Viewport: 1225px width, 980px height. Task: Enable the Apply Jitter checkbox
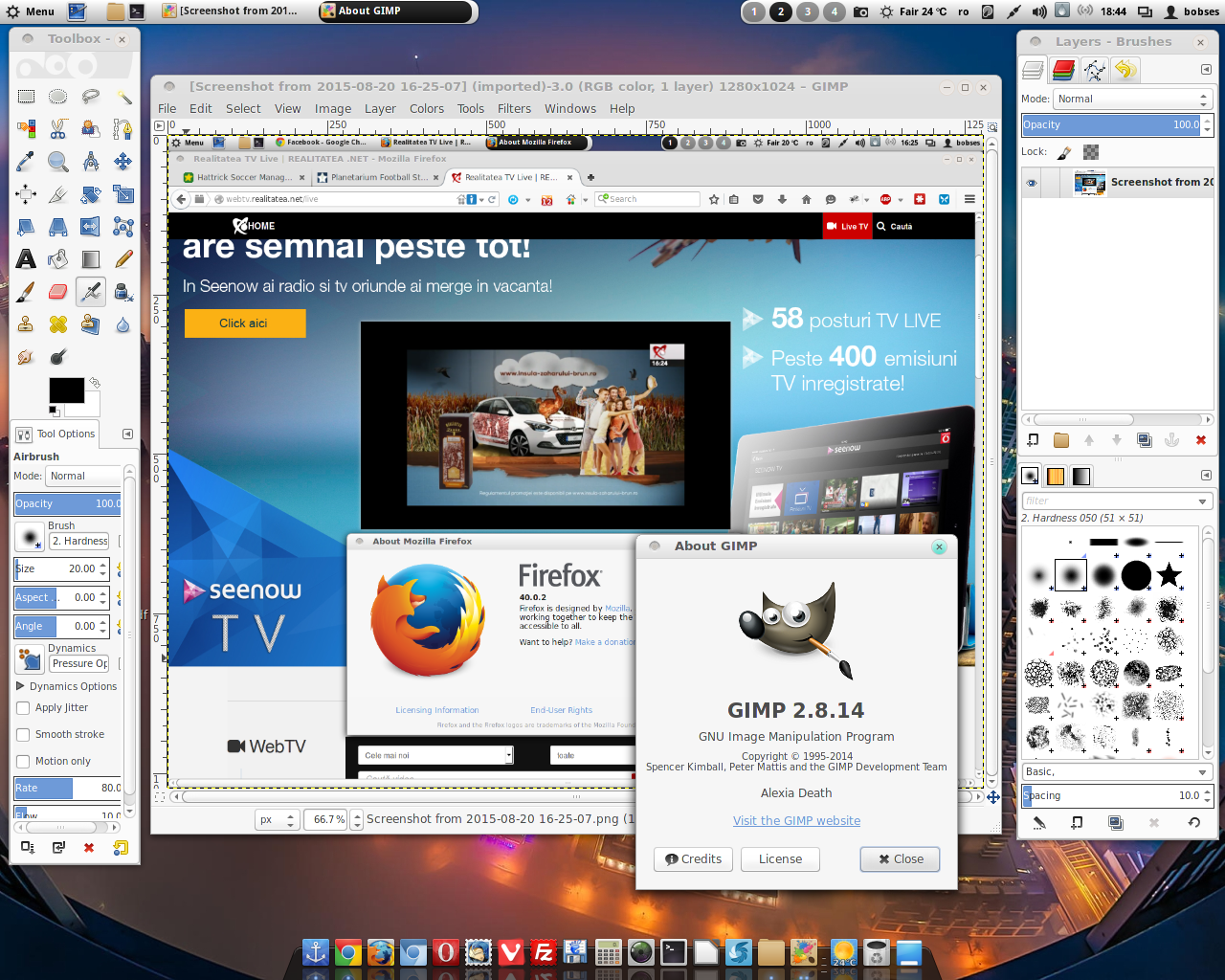click(23, 708)
